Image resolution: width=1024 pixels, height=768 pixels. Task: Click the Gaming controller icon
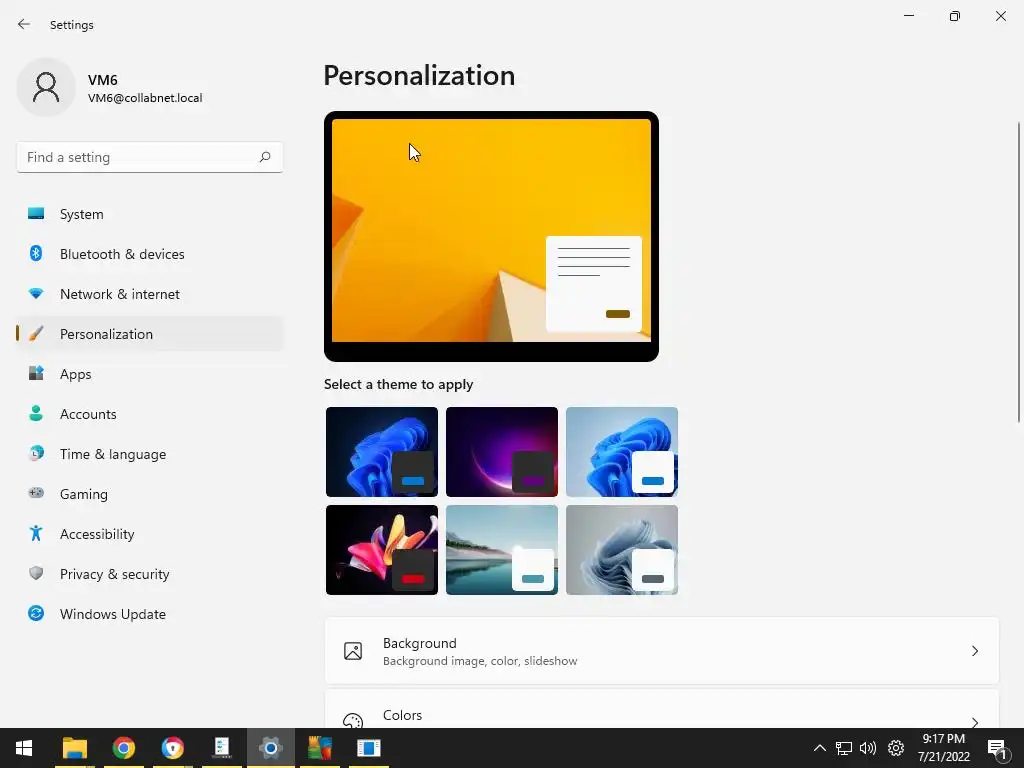point(36,494)
